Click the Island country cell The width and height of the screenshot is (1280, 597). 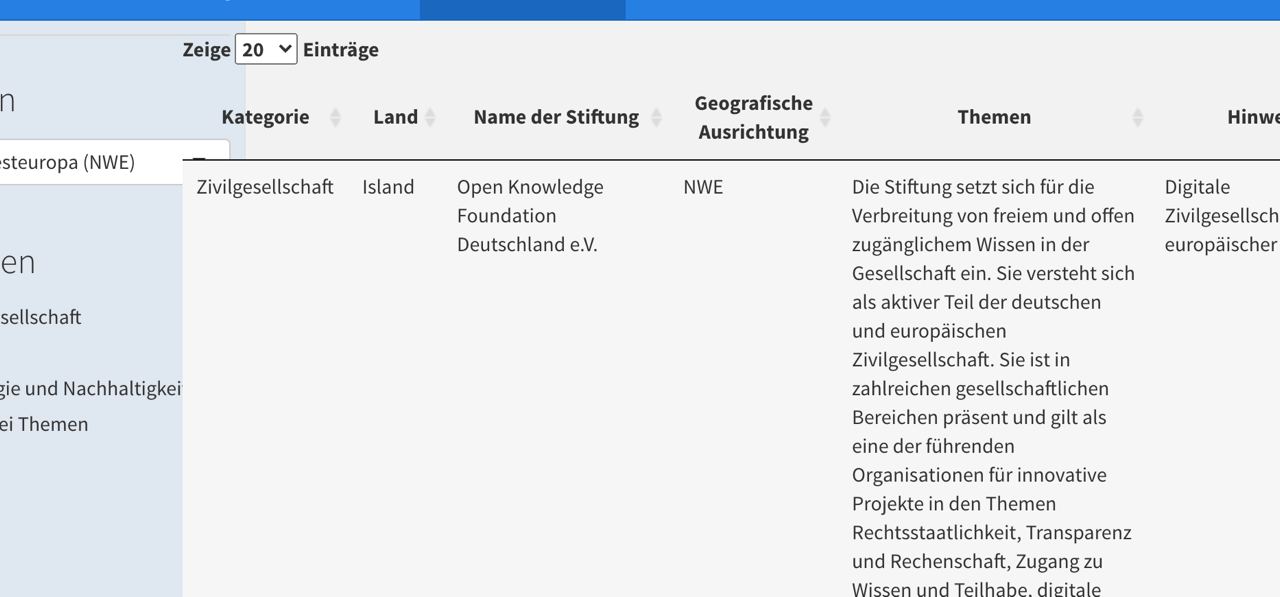(388, 187)
